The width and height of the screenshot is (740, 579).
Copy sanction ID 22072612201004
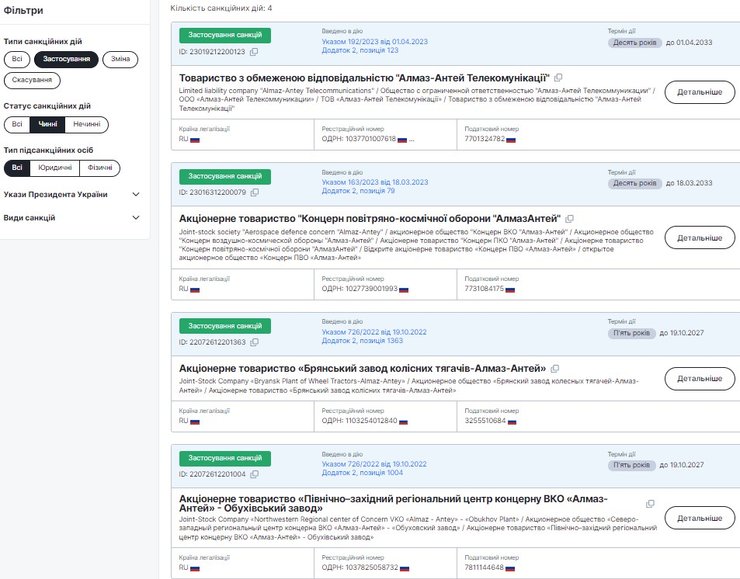point(254,474)
